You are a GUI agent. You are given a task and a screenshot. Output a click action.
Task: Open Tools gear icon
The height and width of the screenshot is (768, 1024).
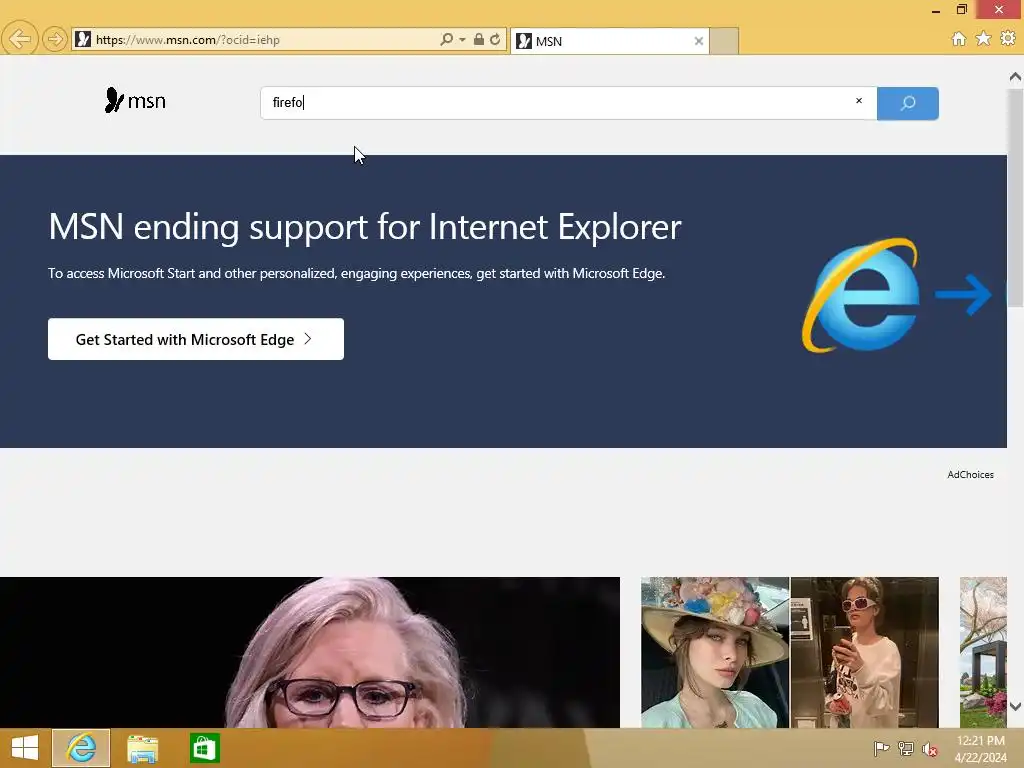tap(1008, 39)
